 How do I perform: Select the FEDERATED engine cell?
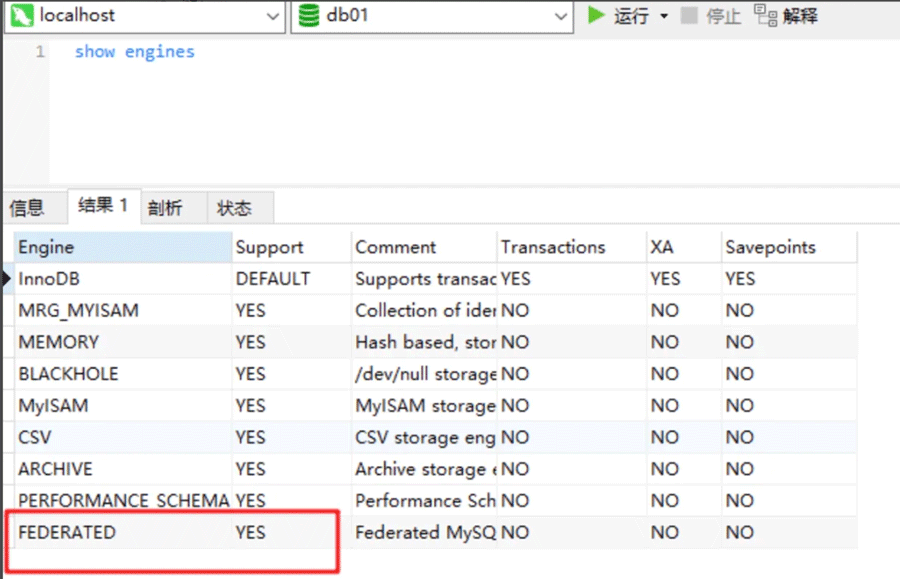pos(123,533)
